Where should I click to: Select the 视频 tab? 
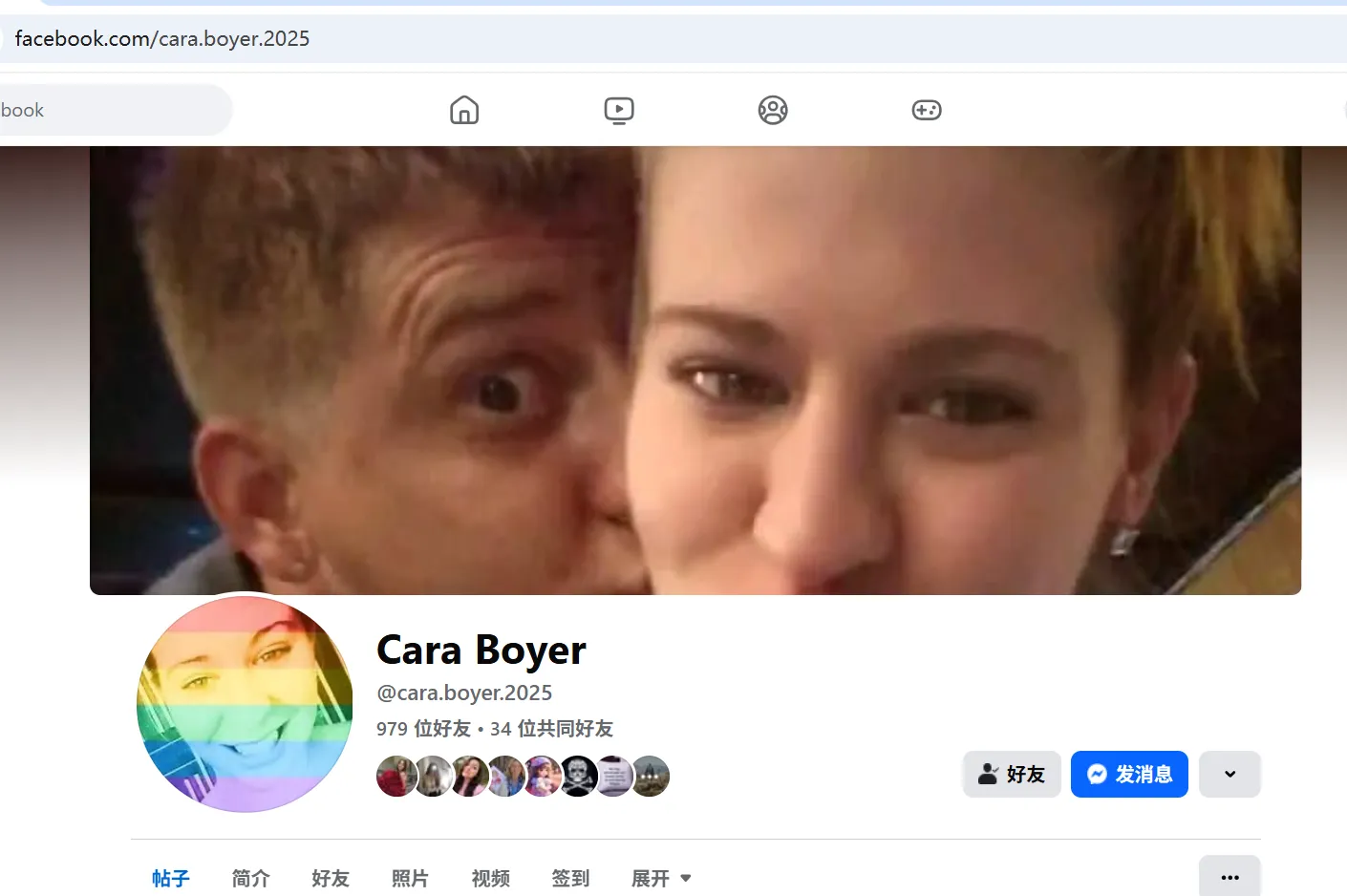click(490, 878)
